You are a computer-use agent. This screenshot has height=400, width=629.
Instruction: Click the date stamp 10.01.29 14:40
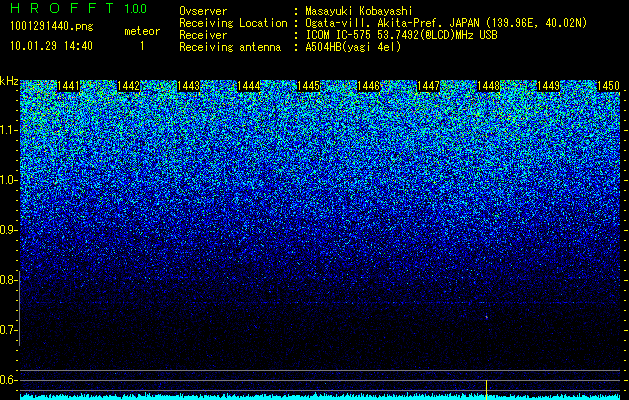pyautogui.click(x=51, y=46)
